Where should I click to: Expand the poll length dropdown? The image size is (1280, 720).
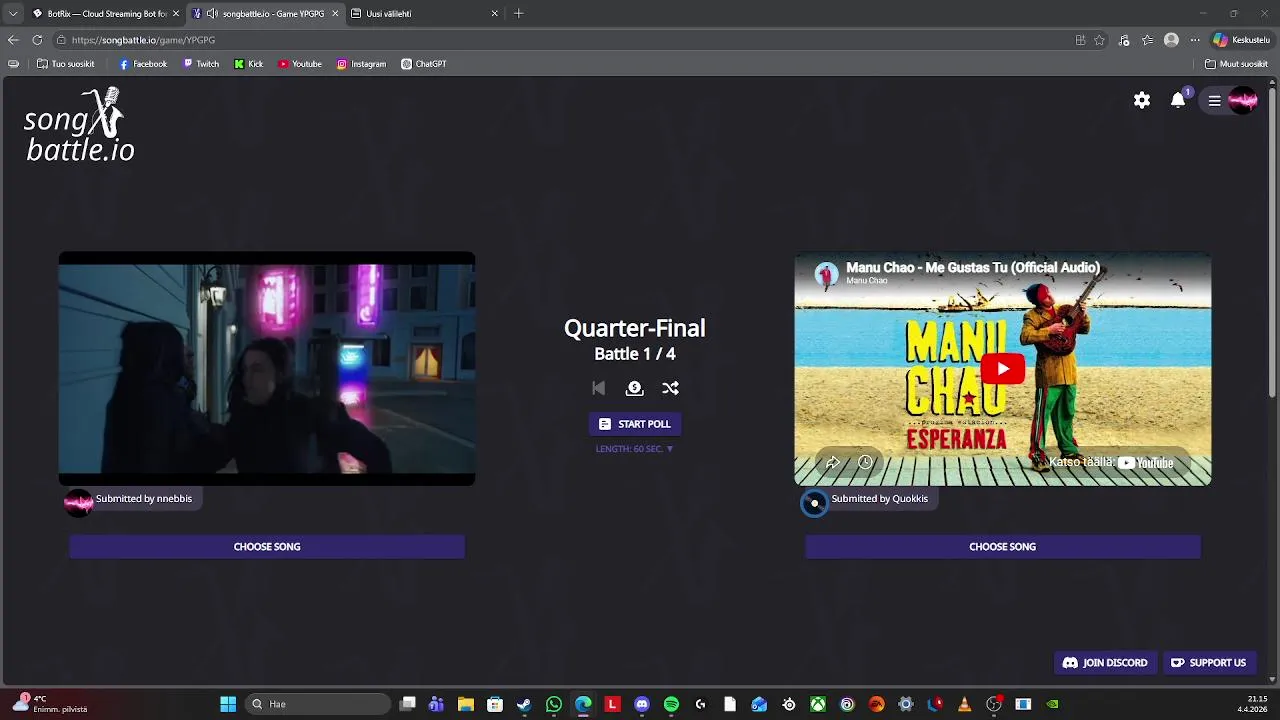[634, 449]
